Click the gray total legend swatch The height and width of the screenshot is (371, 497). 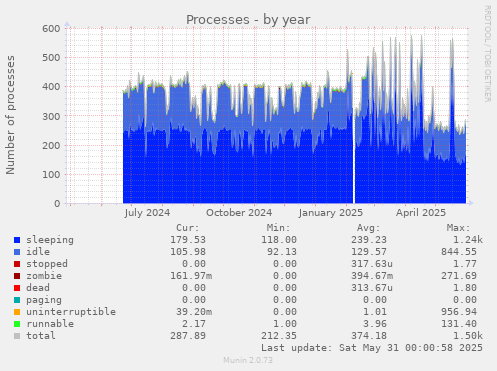point(17,336)
